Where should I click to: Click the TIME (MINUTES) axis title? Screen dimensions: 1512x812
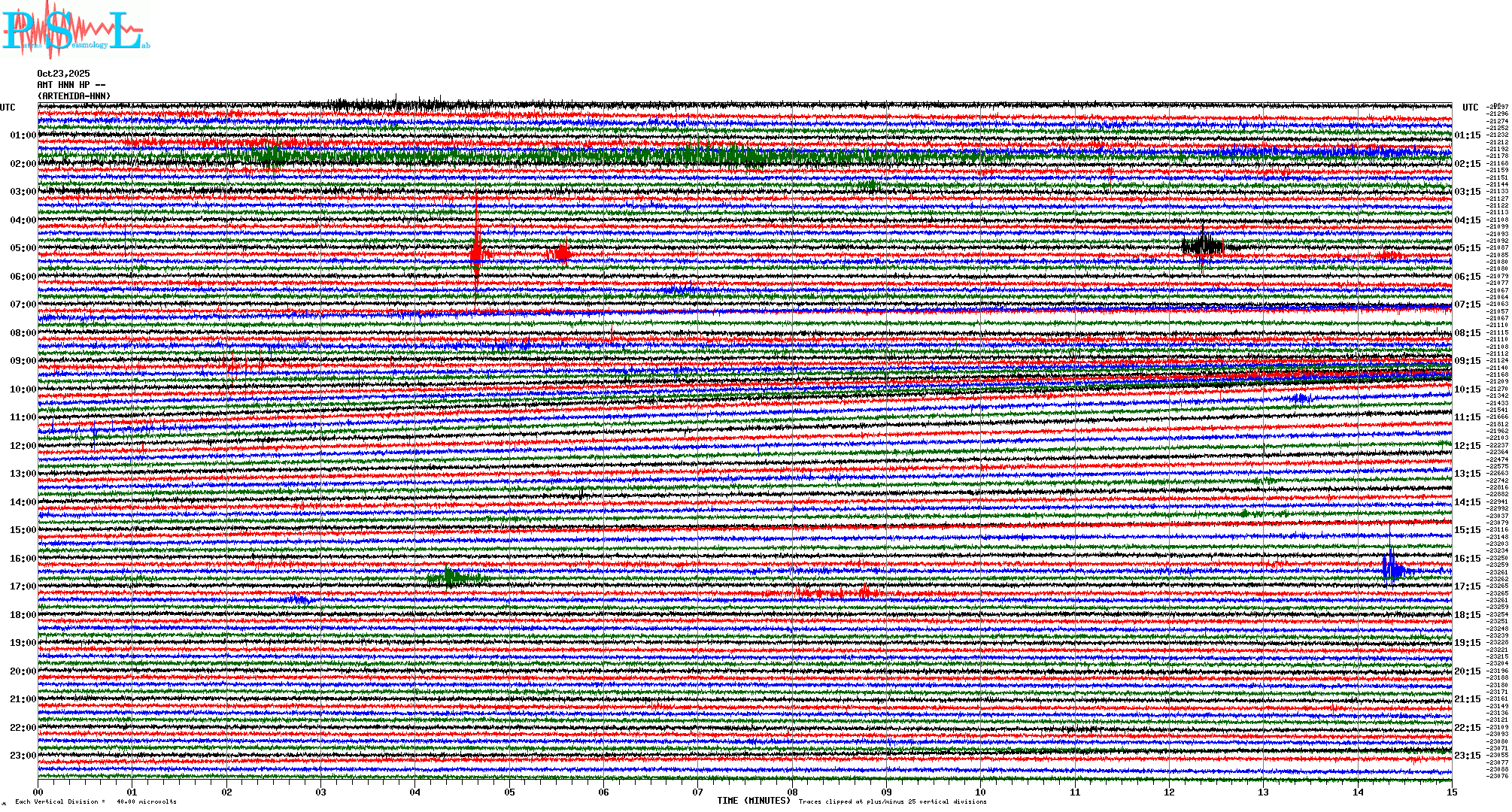coord(754,801)
